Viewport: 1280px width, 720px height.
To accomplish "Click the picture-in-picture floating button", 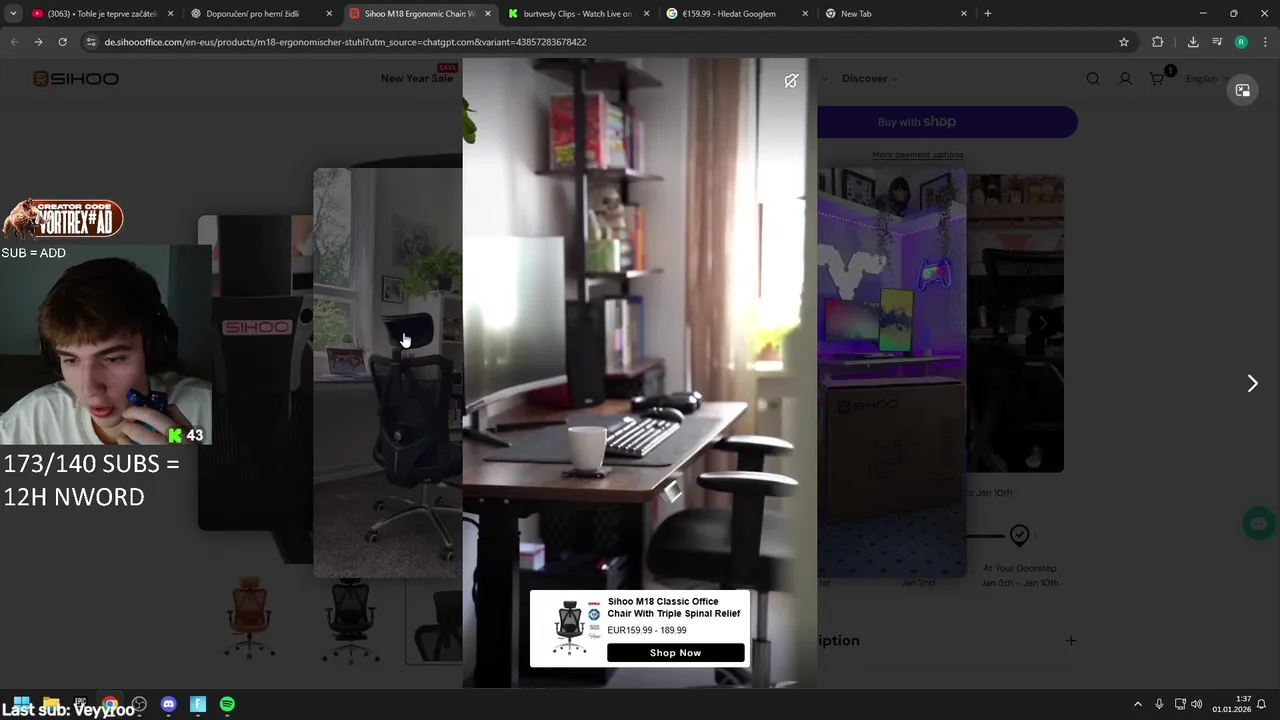I will coord(1243,90).
